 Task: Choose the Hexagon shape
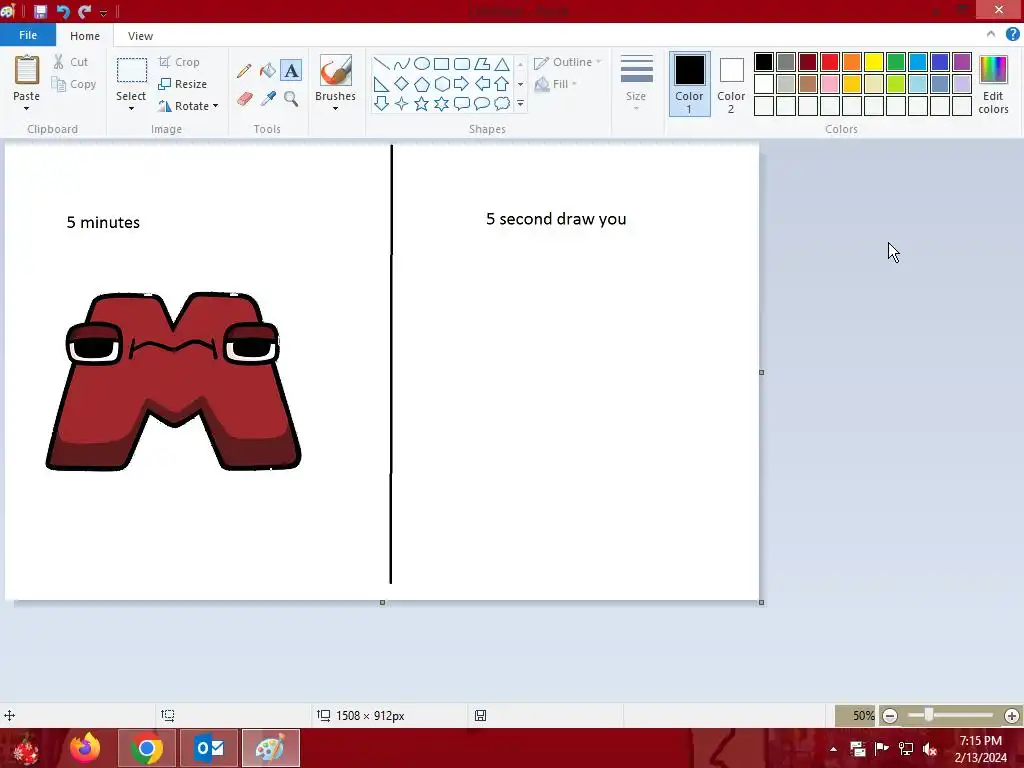[441, 84]
